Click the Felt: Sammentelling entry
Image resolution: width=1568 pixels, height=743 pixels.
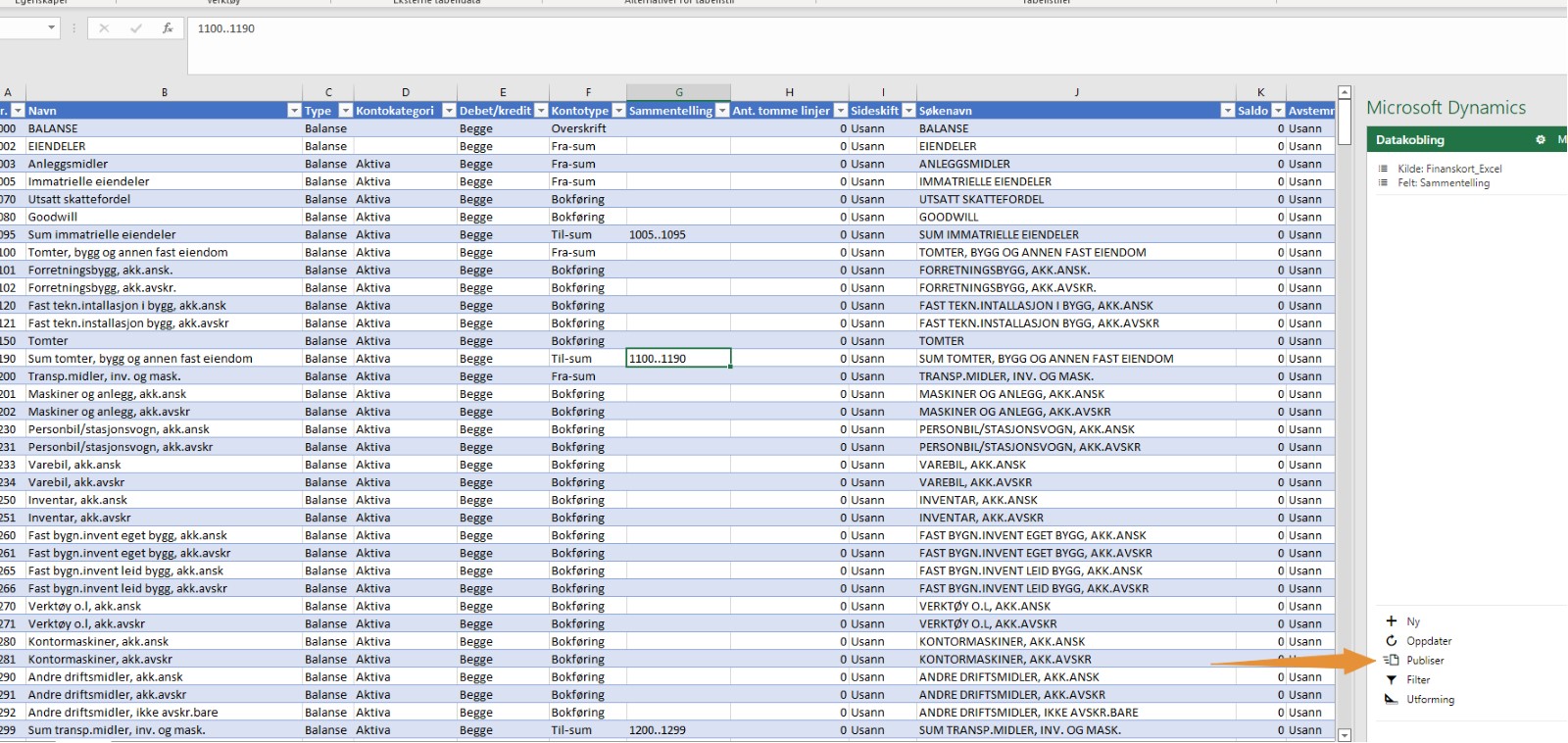point(1443,183)
